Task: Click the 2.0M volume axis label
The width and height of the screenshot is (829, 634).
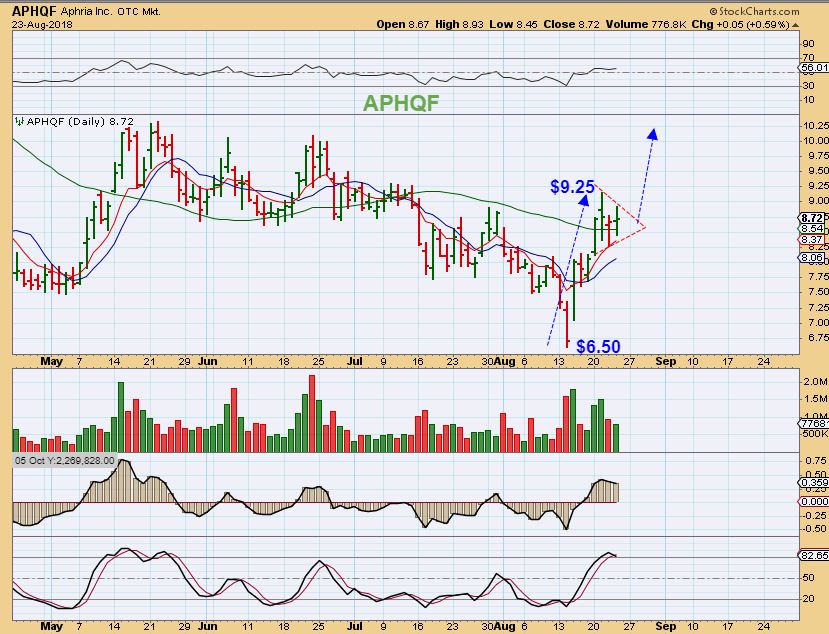Action: (x=815, y=382)
